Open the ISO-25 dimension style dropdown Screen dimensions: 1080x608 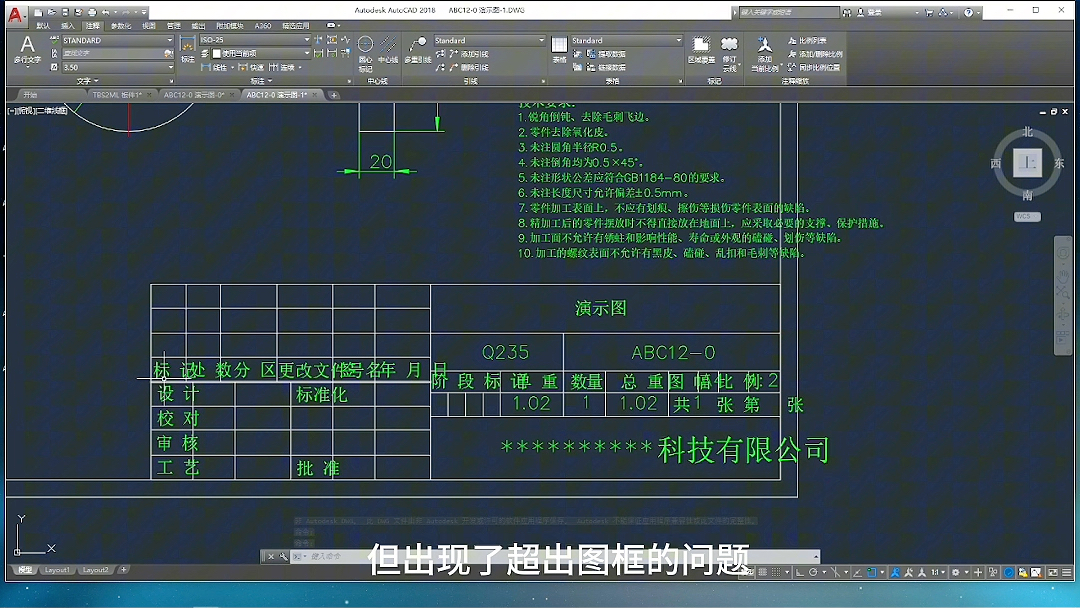(306, 38)
